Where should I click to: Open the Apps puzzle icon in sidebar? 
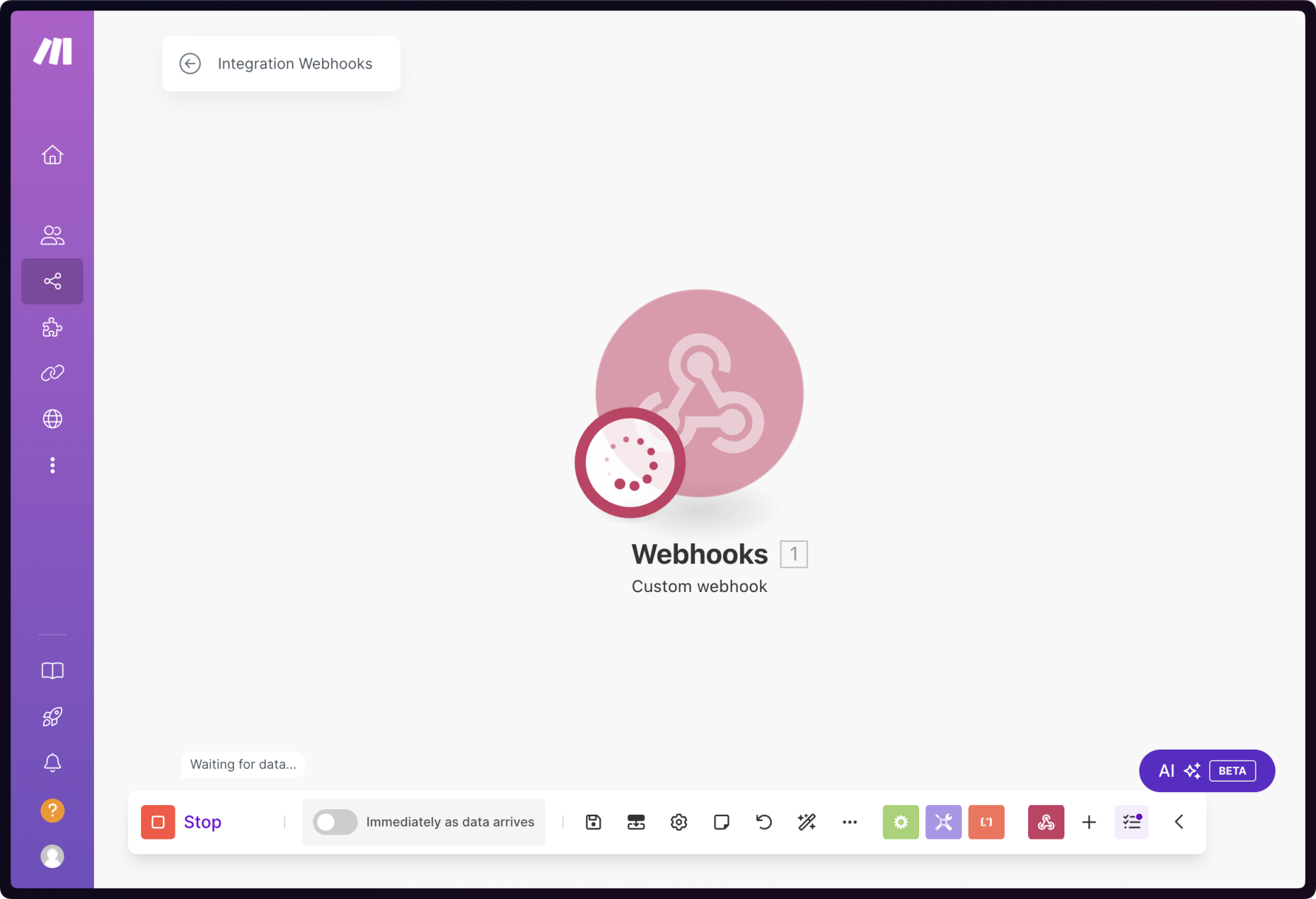[52, 328]
